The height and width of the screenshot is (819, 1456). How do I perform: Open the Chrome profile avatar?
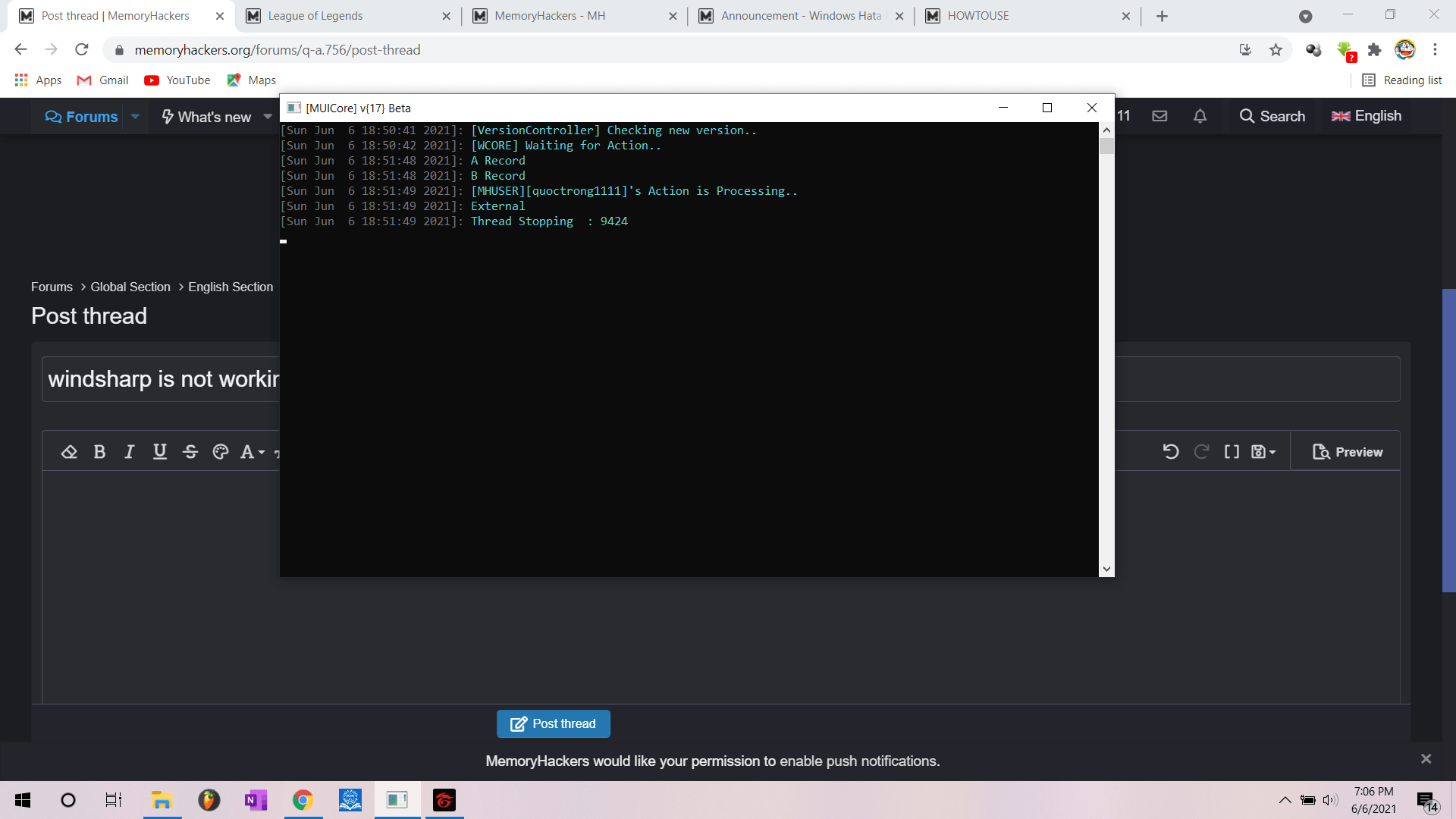coord(1404,49)
